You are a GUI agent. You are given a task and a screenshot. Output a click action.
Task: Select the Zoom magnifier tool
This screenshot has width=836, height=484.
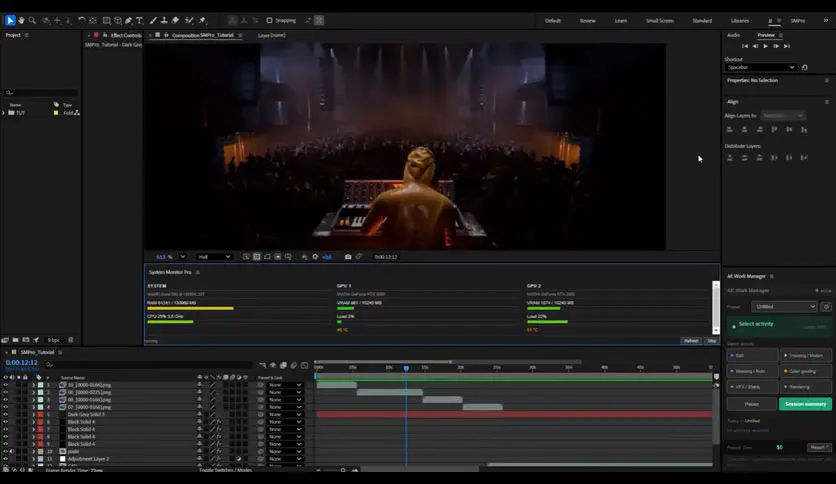coord(33,20)
